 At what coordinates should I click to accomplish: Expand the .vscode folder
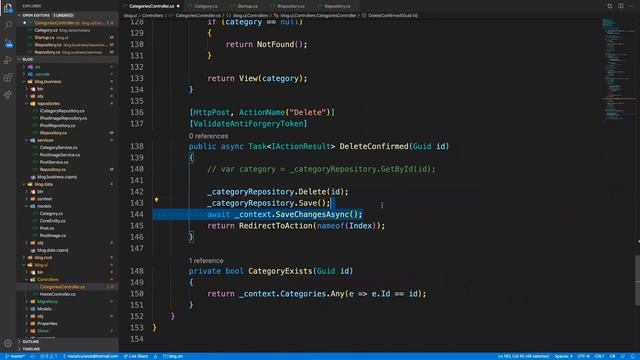pos(67,74)
